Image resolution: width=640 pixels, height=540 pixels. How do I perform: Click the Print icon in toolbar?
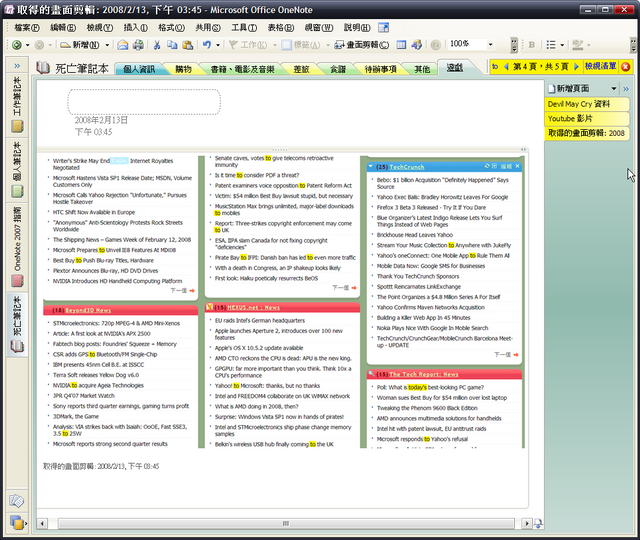(x=138, y=45)
